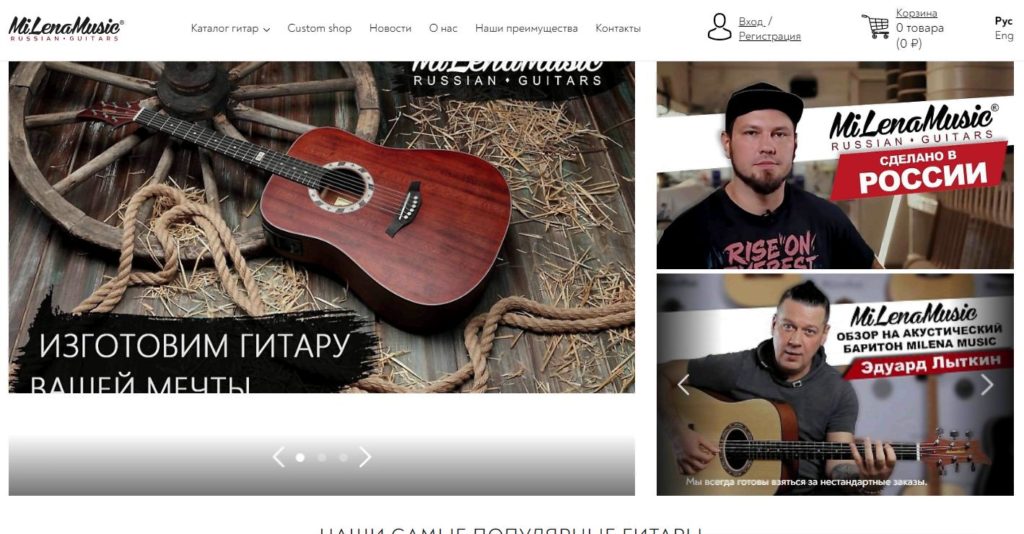1024x534 pixels.
Task: Show next video in side carousel
Action: [987, 385]
